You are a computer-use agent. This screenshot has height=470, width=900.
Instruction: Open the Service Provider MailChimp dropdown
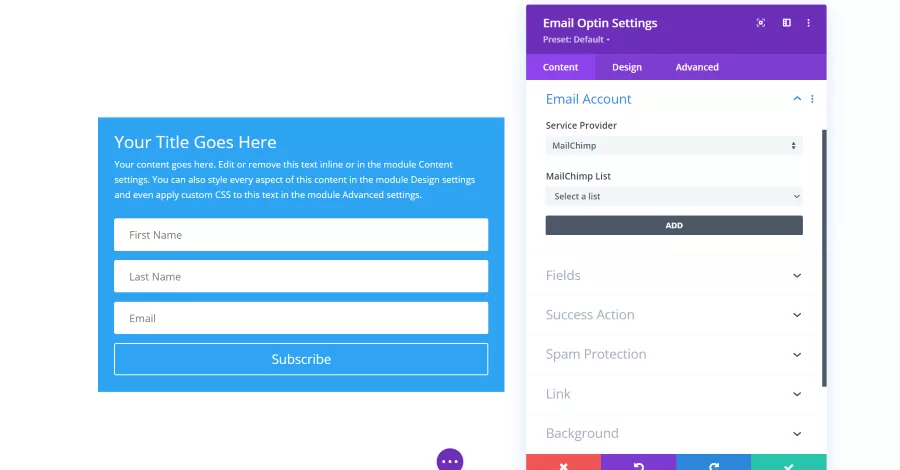674,146
